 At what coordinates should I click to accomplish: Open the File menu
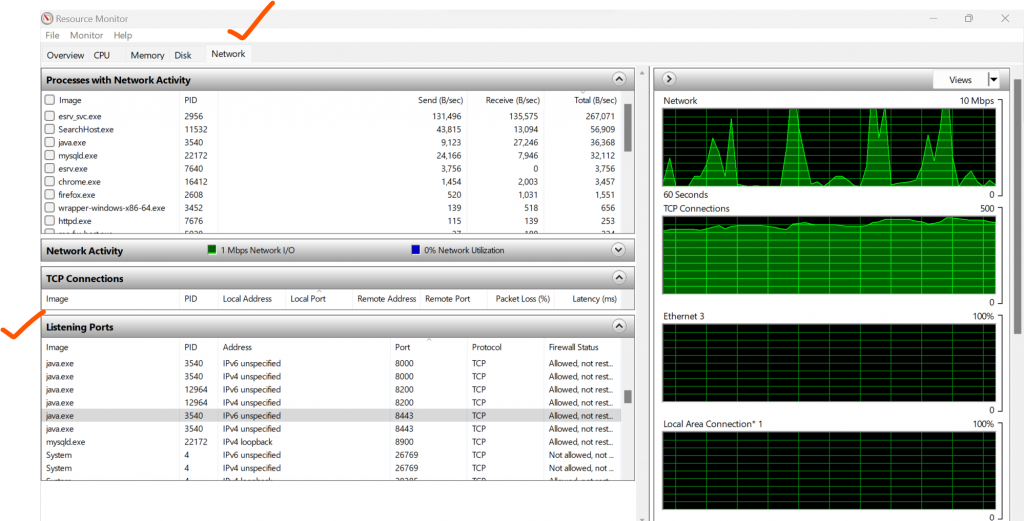click(52, 36)
